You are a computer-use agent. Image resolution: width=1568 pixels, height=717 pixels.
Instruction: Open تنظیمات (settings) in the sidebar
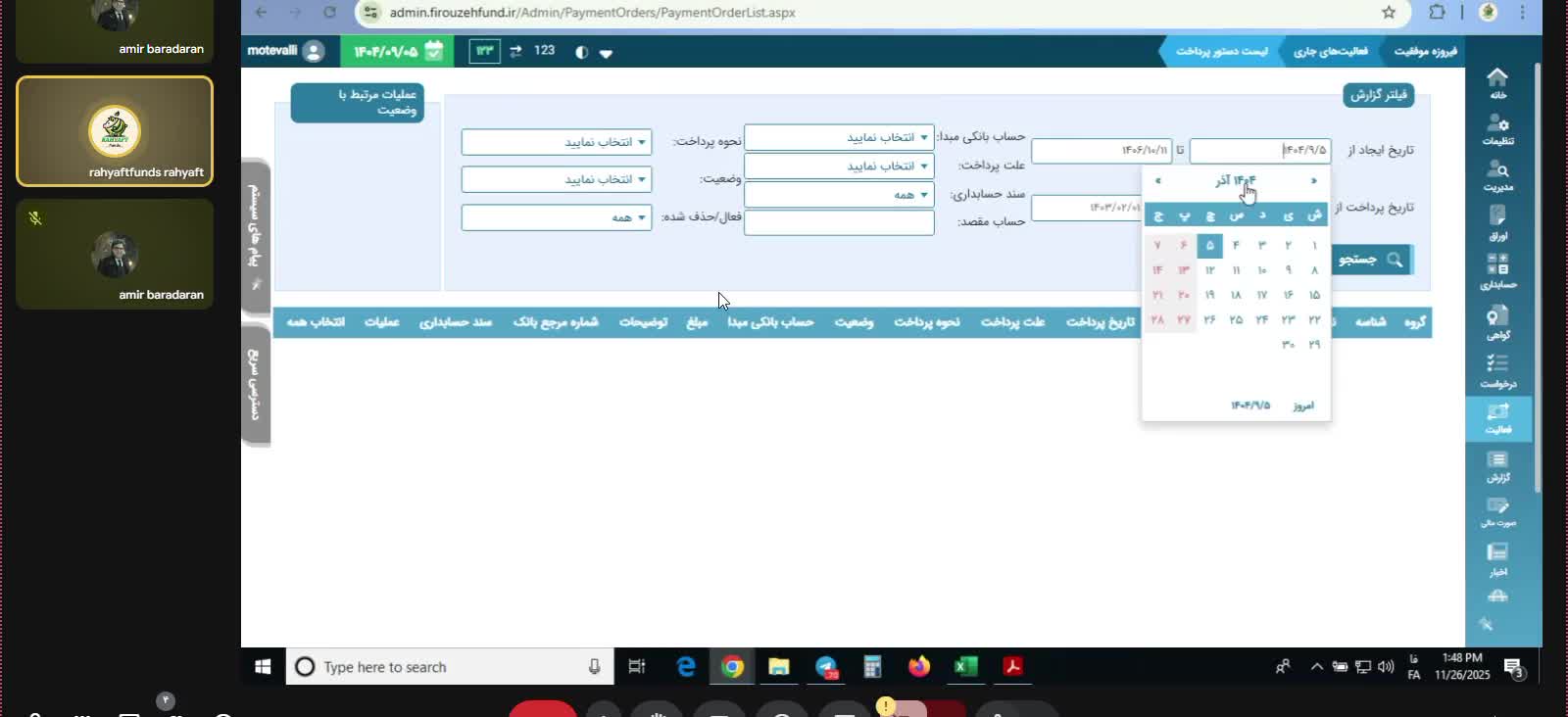coord(1497,129)
